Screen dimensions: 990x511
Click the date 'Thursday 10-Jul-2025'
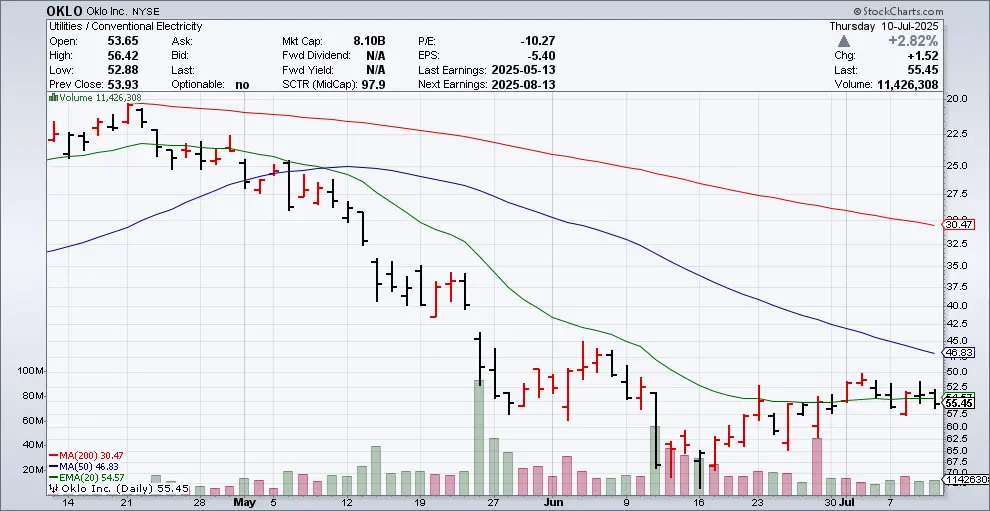point(884,27)
